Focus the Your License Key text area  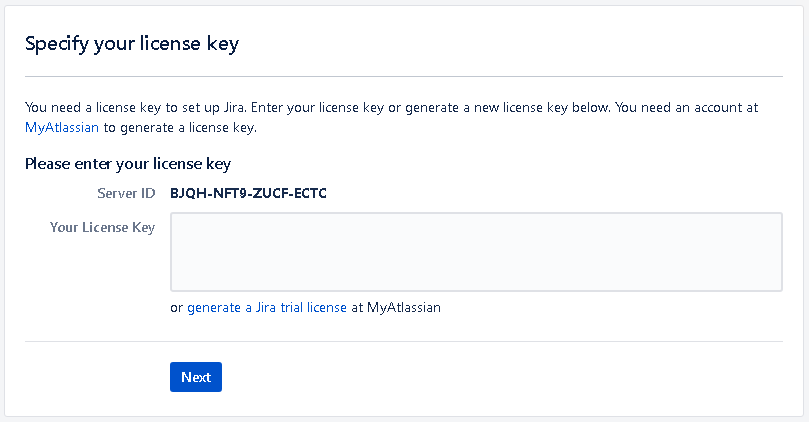pos(476,252)
